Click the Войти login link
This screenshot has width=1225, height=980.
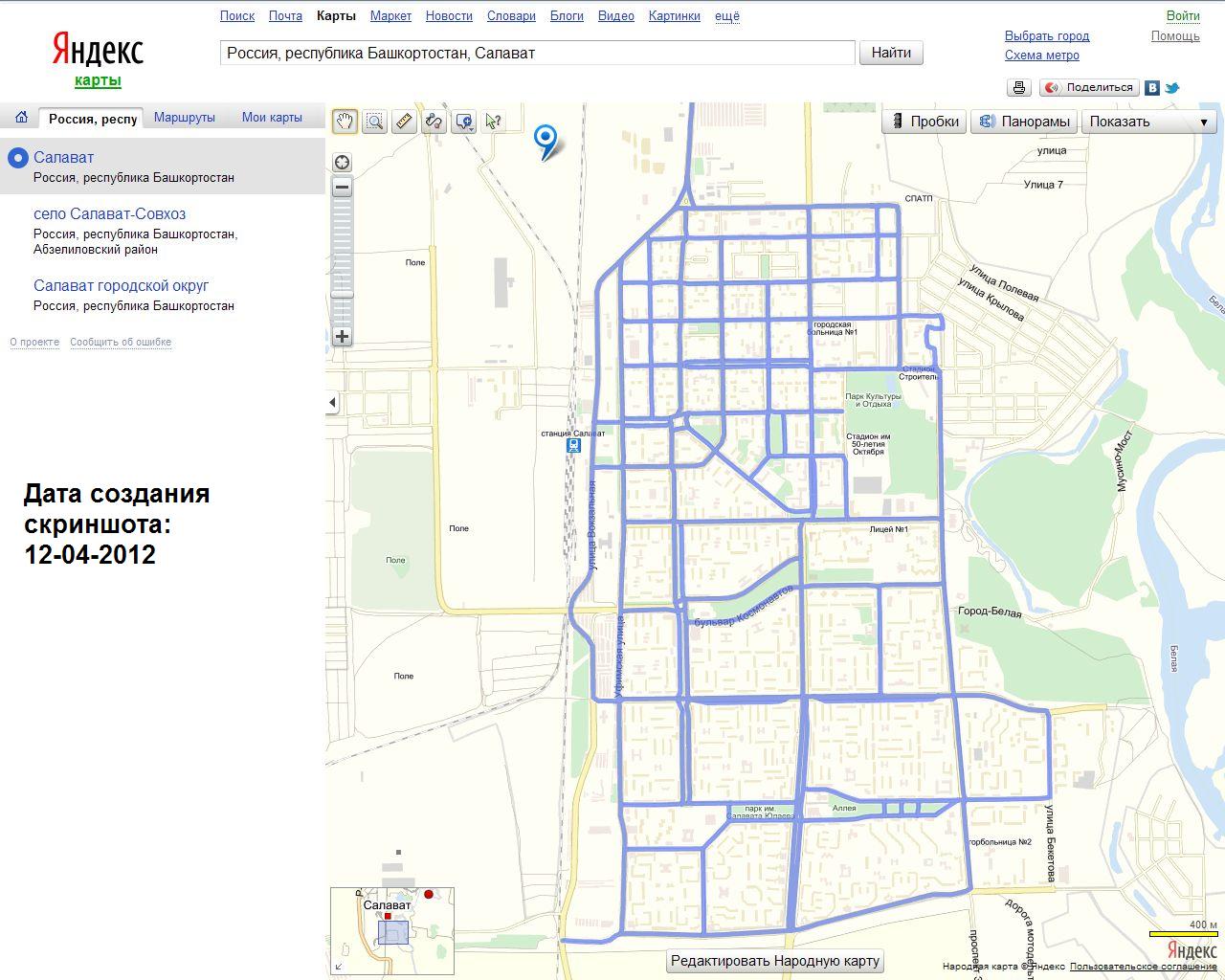coord(1183,15)
